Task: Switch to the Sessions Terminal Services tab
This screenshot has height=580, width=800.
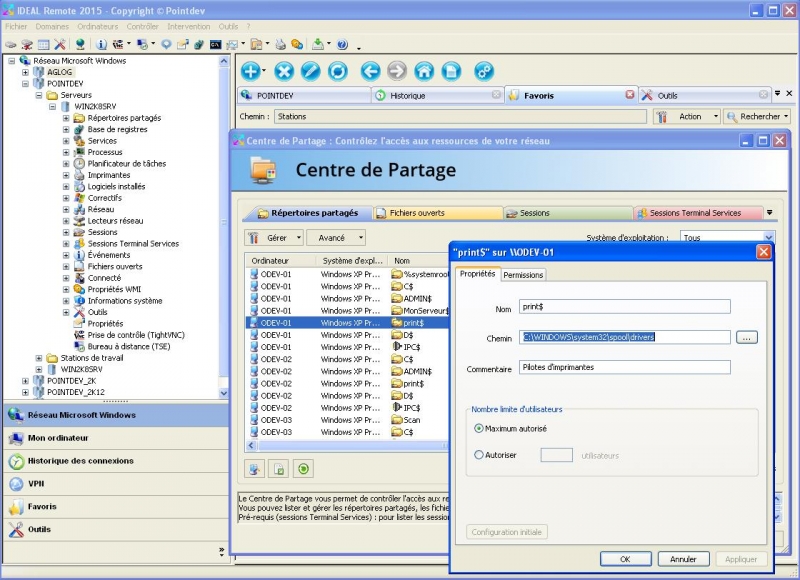Action: 698,213
